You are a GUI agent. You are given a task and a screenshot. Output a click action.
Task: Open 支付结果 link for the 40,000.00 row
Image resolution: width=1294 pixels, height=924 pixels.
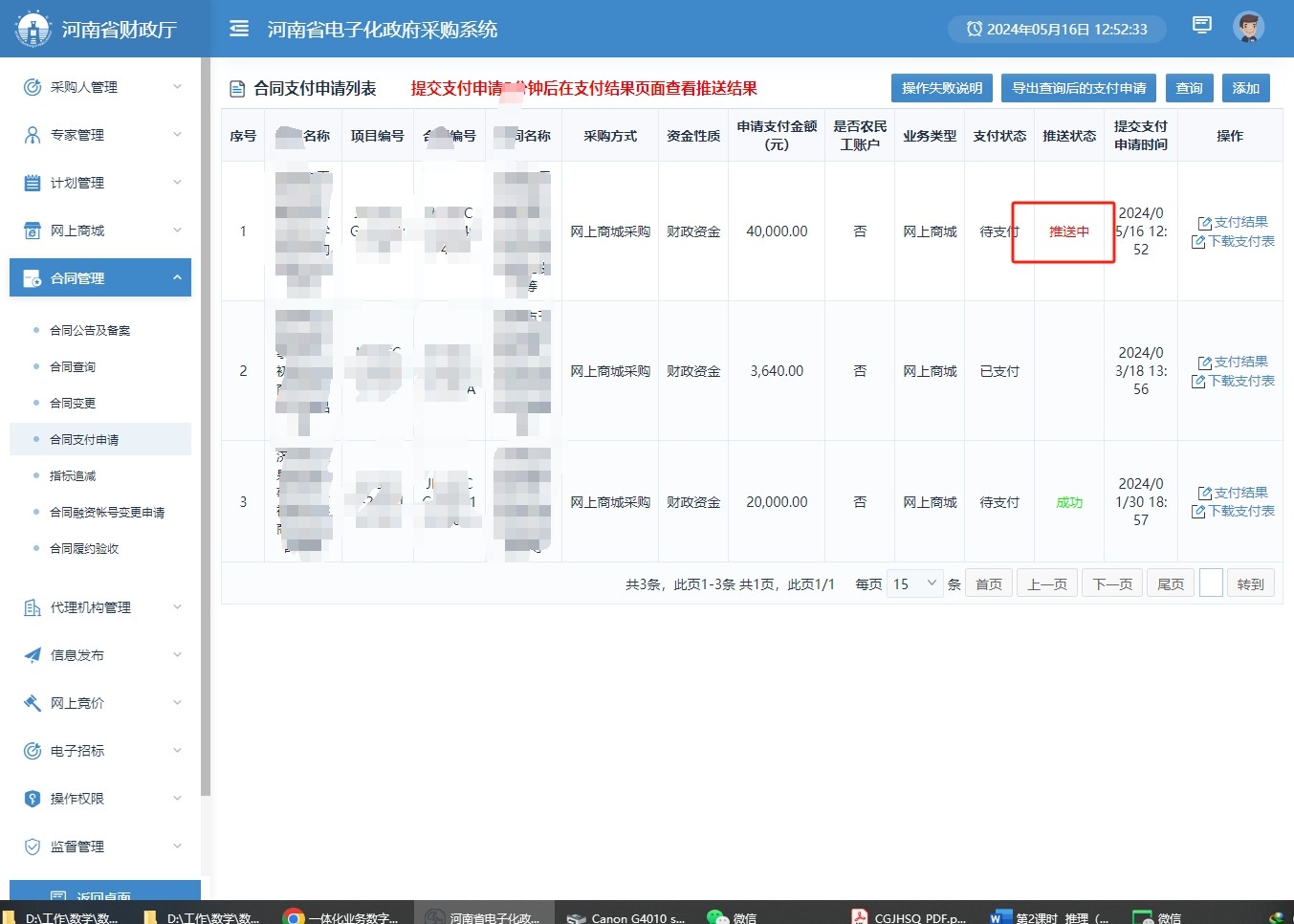pyautogui.click(x=1233, y=222)
